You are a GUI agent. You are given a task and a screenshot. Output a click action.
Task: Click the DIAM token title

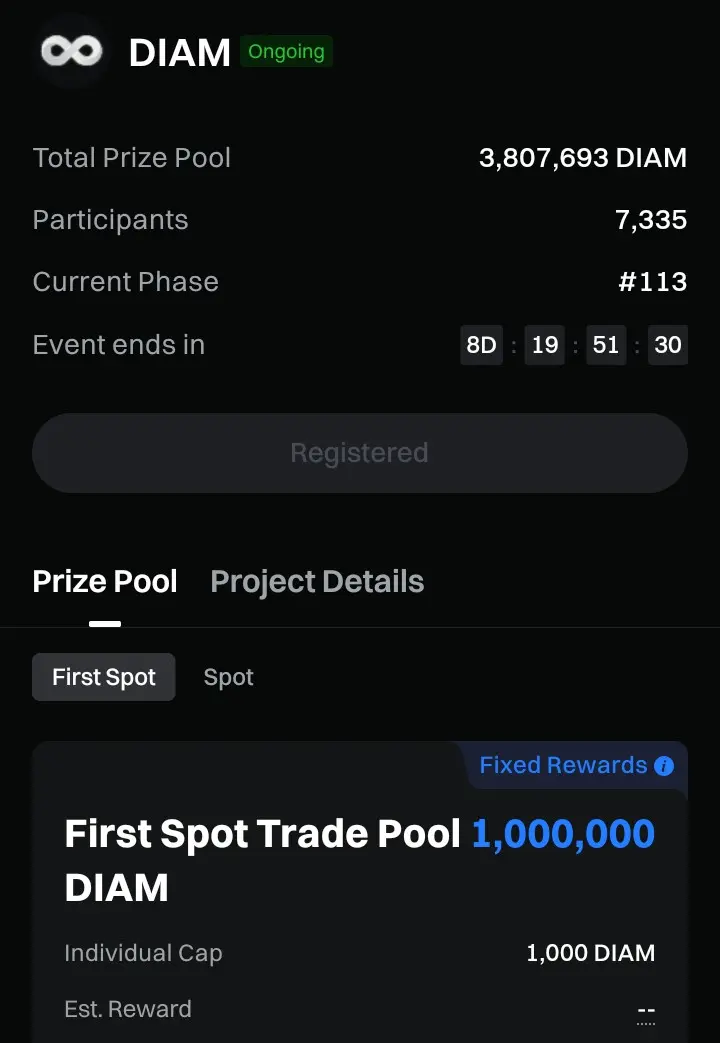(180, 53)
